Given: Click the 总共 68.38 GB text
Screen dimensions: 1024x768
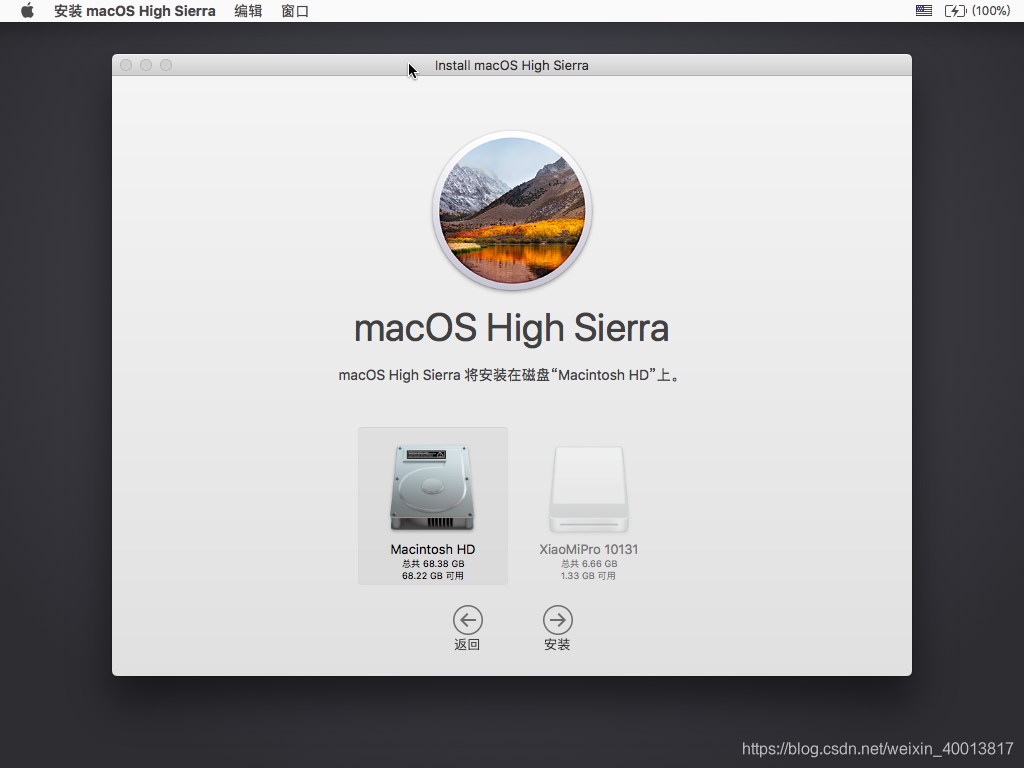Looking at the screenshot, I should [x=433, y=564].
